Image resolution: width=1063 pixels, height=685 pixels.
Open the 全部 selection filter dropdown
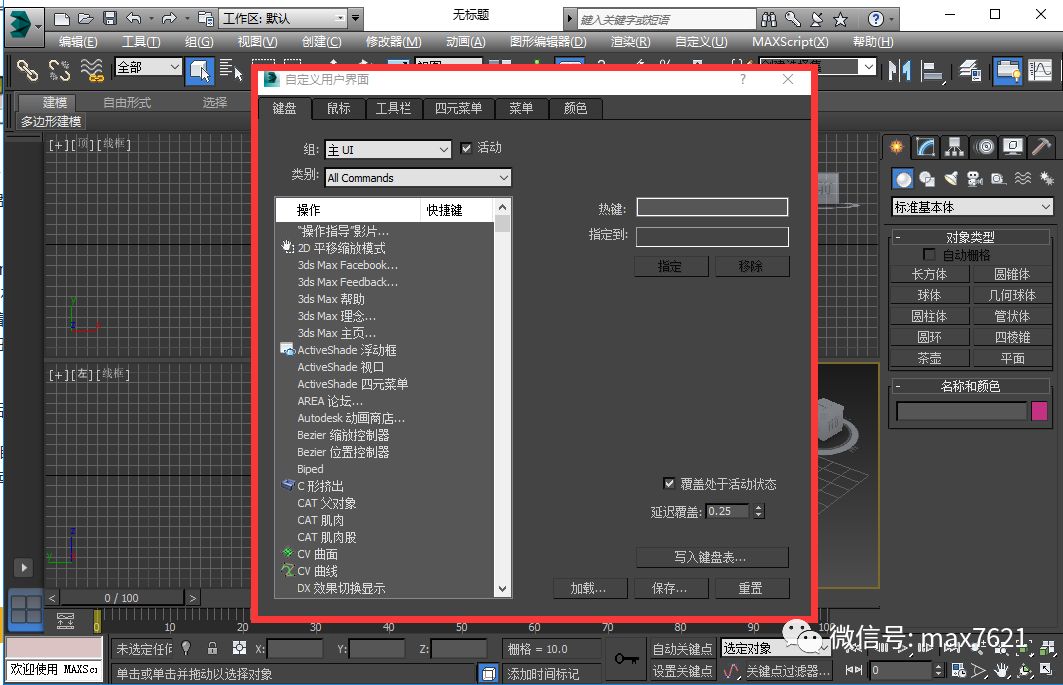coord(148,67)
